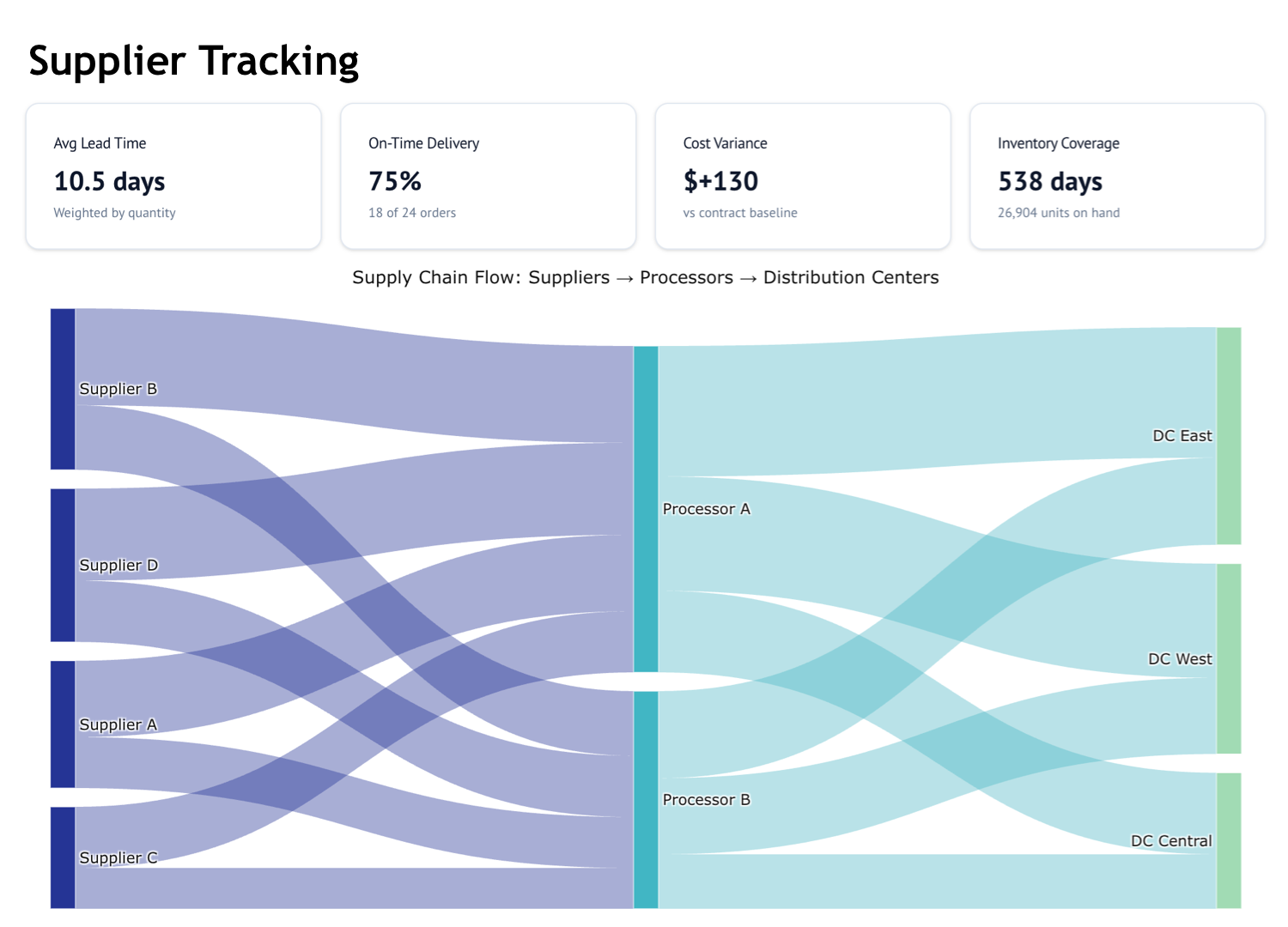Click the green DC East node
Screen dimensions: 1288x927
pyautogui.click(x=1229, y=435)
